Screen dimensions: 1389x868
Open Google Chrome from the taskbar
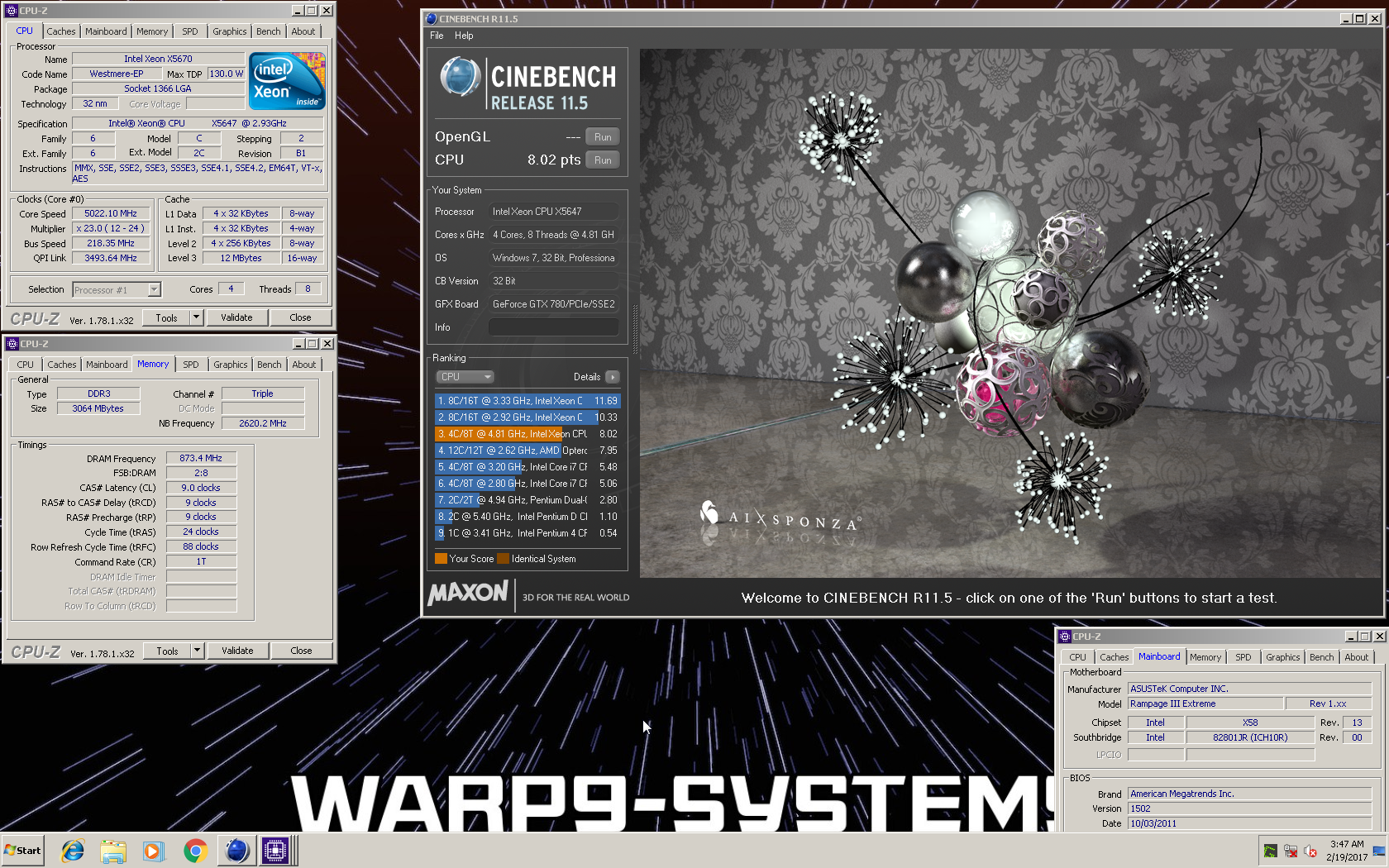[195, 851]
